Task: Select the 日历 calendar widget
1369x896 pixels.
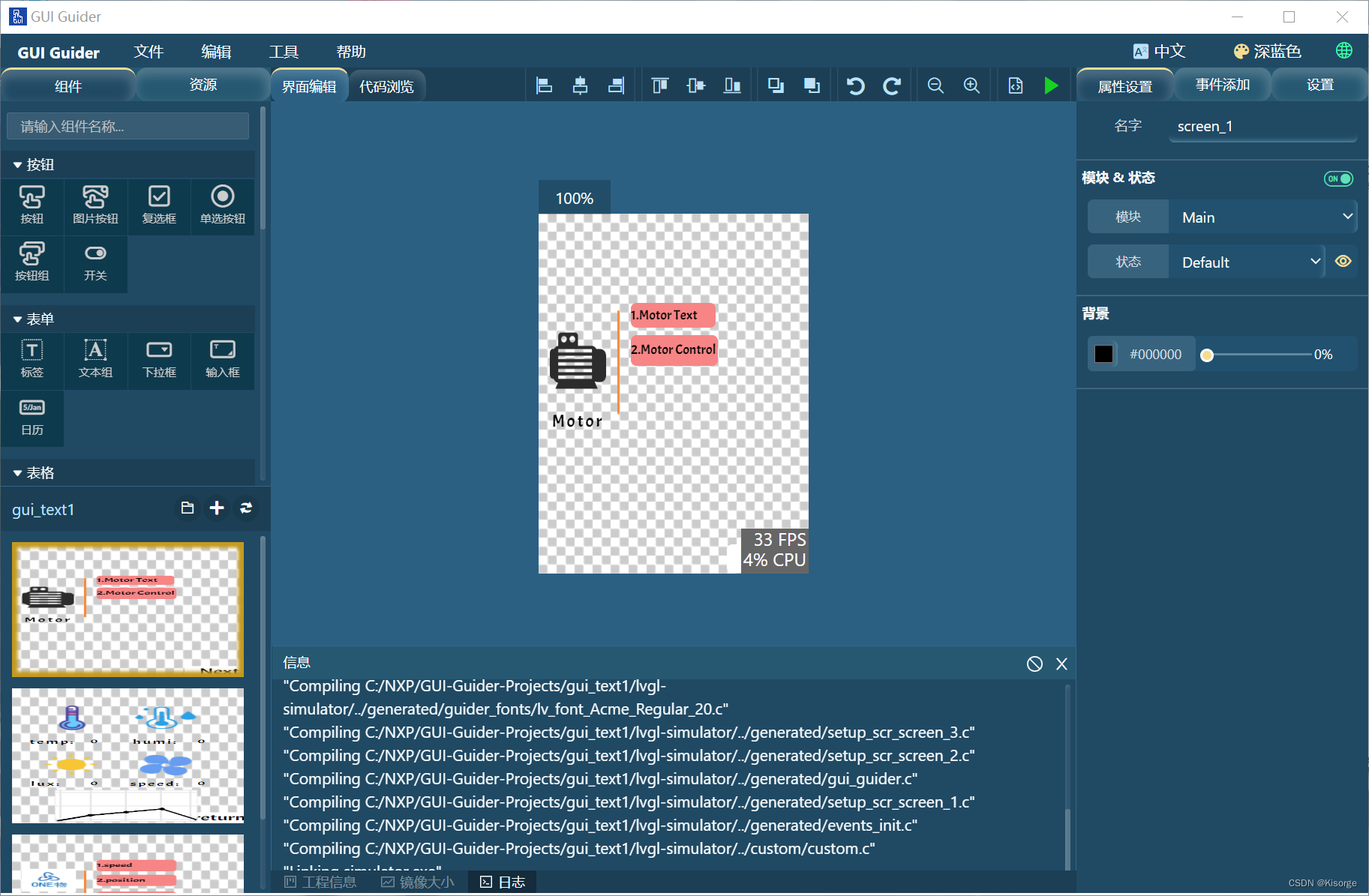Action: click(32, 417)
